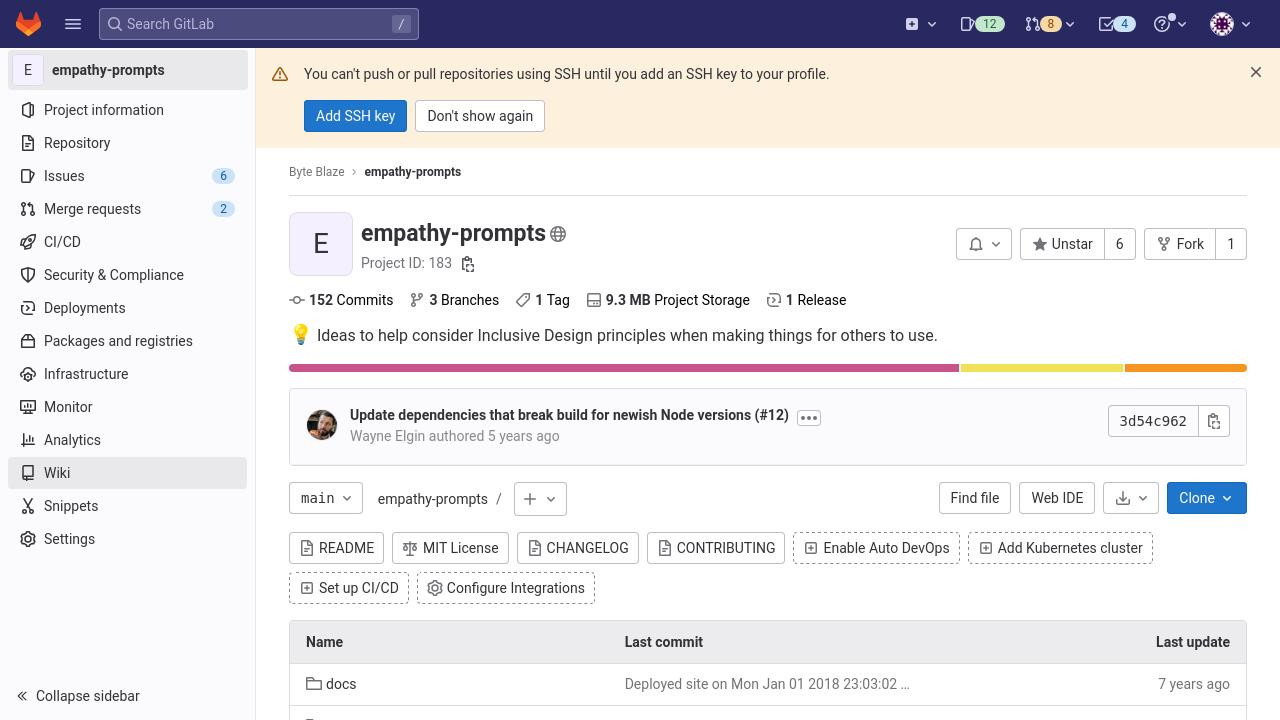Click the Find file button
The image size is (1280, 720).
tap(974, 498)
